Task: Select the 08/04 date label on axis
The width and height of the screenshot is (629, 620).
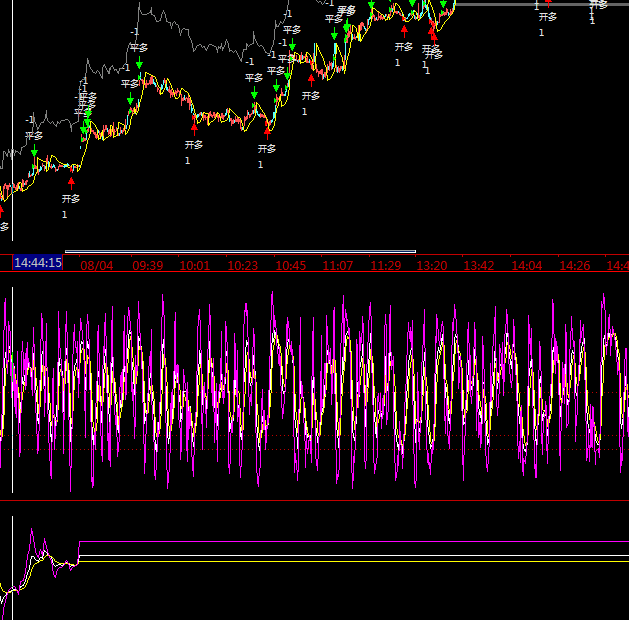Action: pos(97,266)
